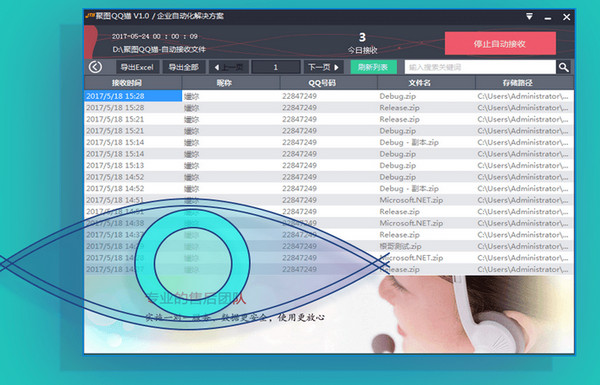600x385 pixels.
Task: Click the QQ号码 column header
Action: [329, 83]
